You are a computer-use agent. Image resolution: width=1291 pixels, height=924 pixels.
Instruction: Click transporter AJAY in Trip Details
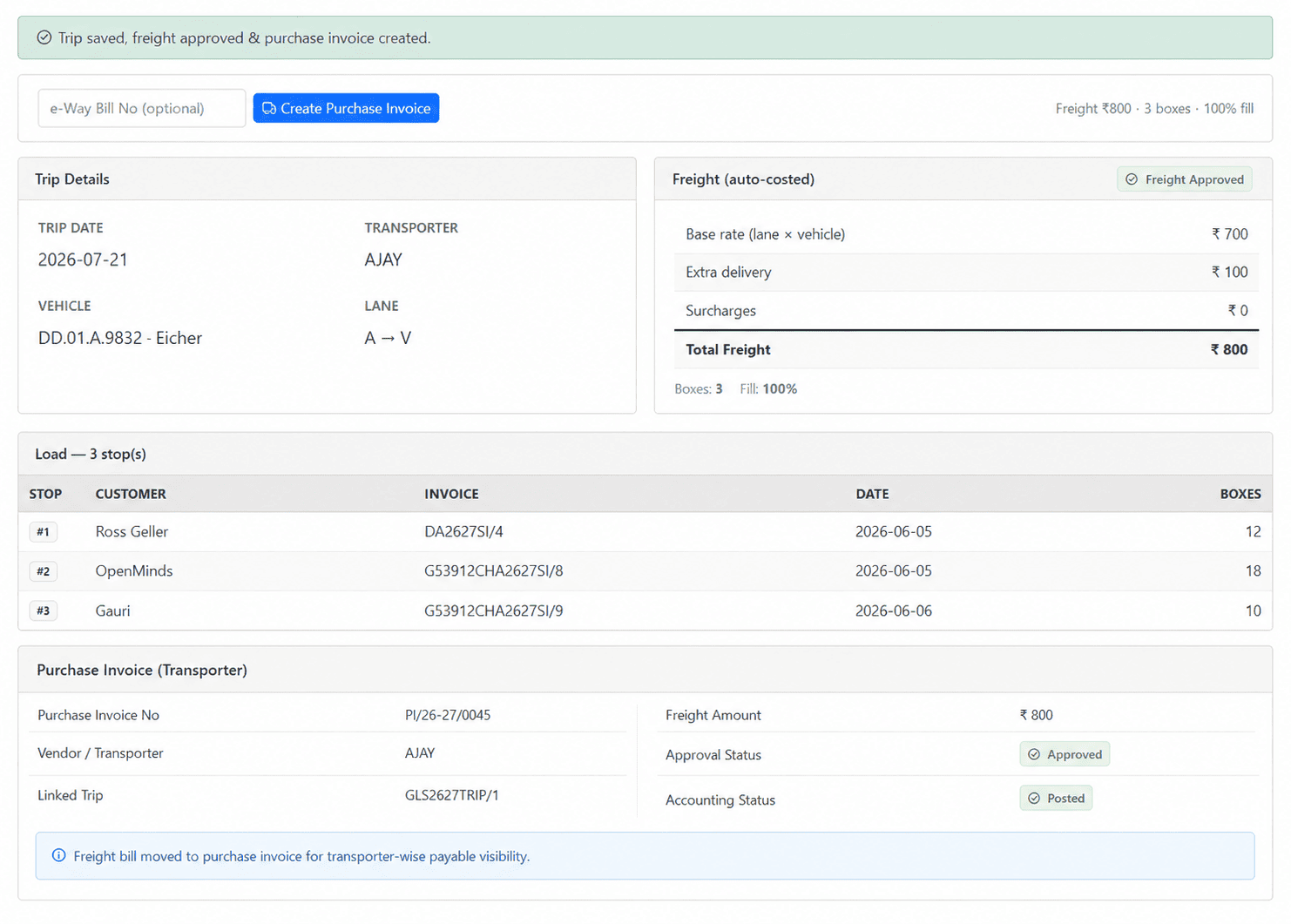[383, 260]
